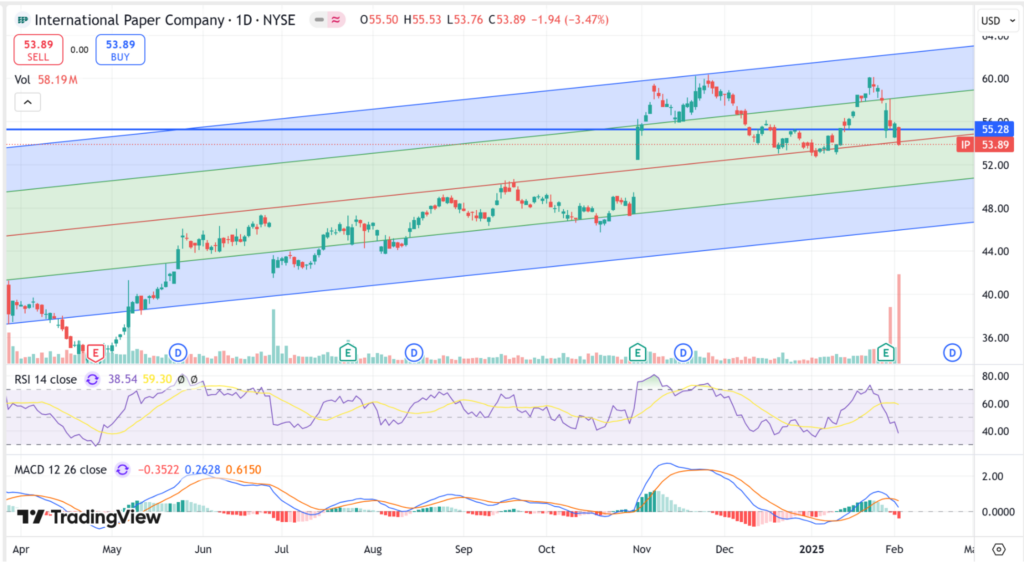Click the RSI value 38.54
This screenshot has width=1024, height=562.
coord(122,379)
